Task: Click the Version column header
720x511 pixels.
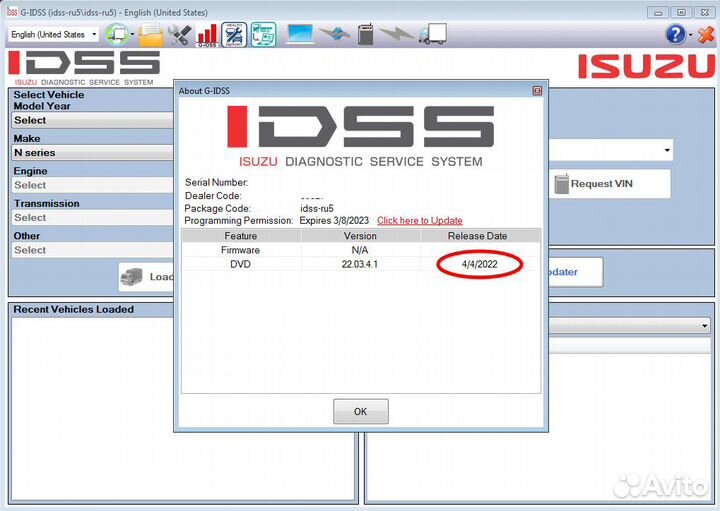Action: (360, 236)
